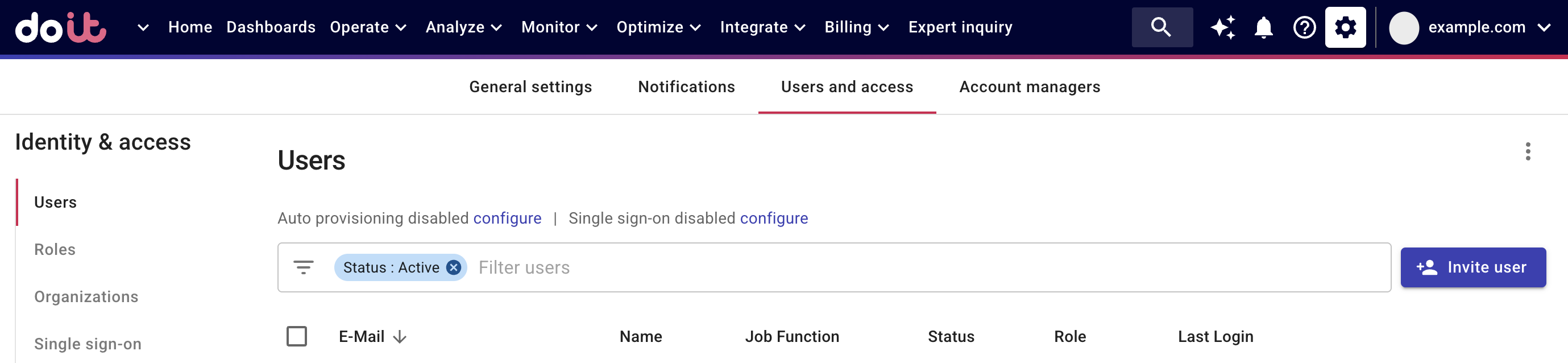The height and width of the screenshot is (363, 1568).
Task: Click the help question mark icon
Action: click(1304, 27)
